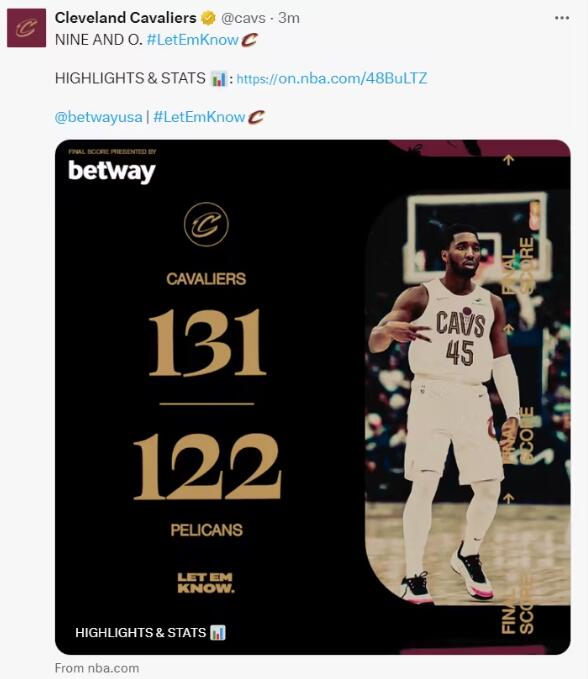Click the Cavs logo emoji after second #LetEmKnow

[256, 117]
